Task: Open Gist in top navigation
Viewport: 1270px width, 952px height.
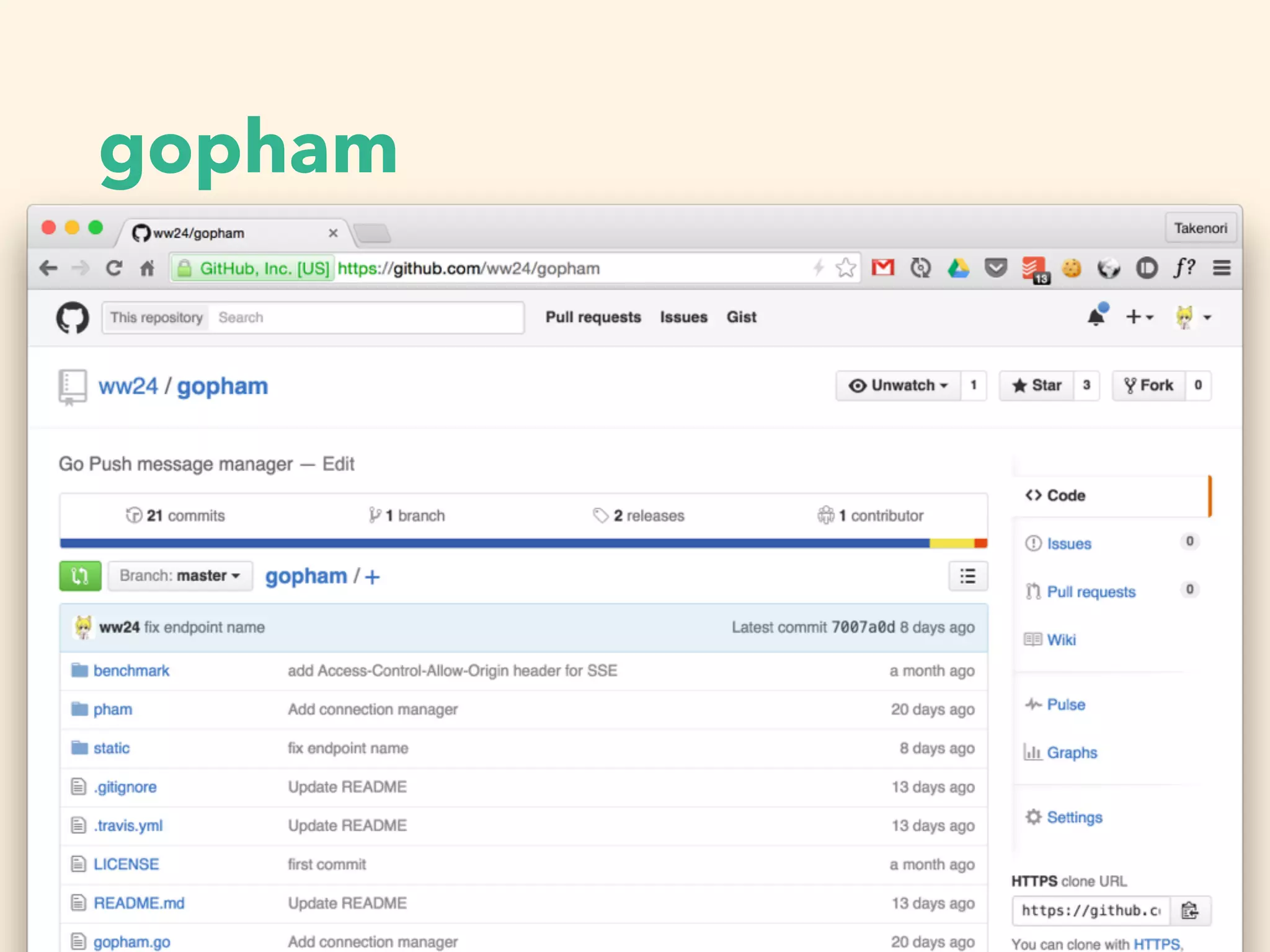Action: [742, 317]
